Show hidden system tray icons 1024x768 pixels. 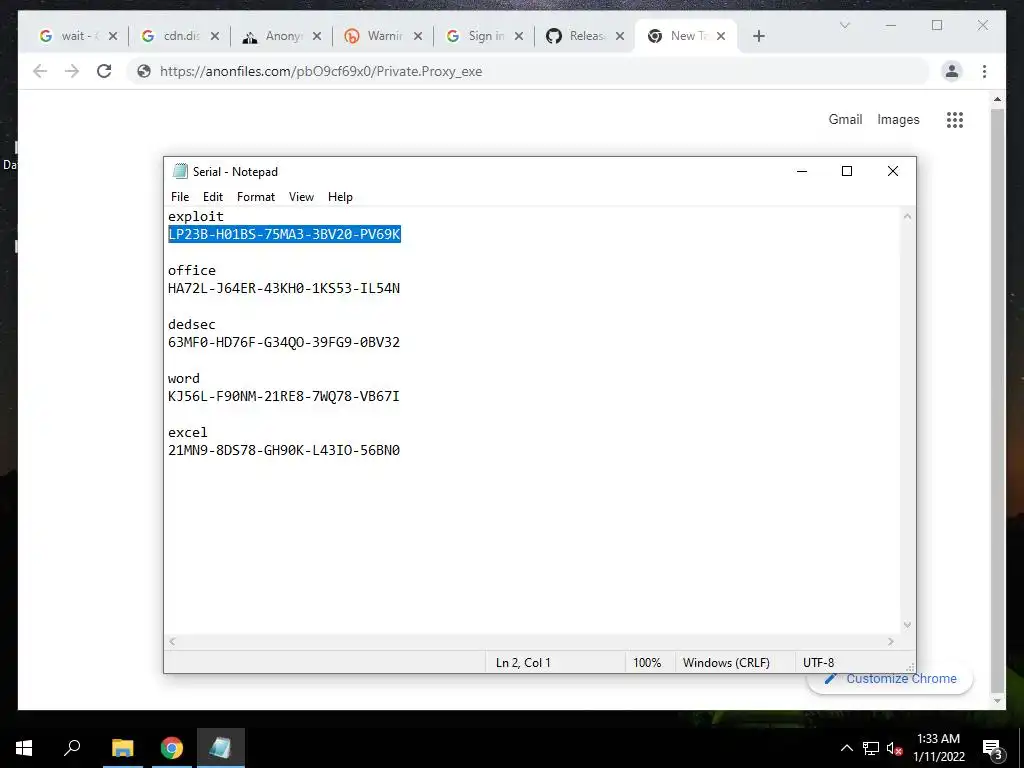click(846, 748)
